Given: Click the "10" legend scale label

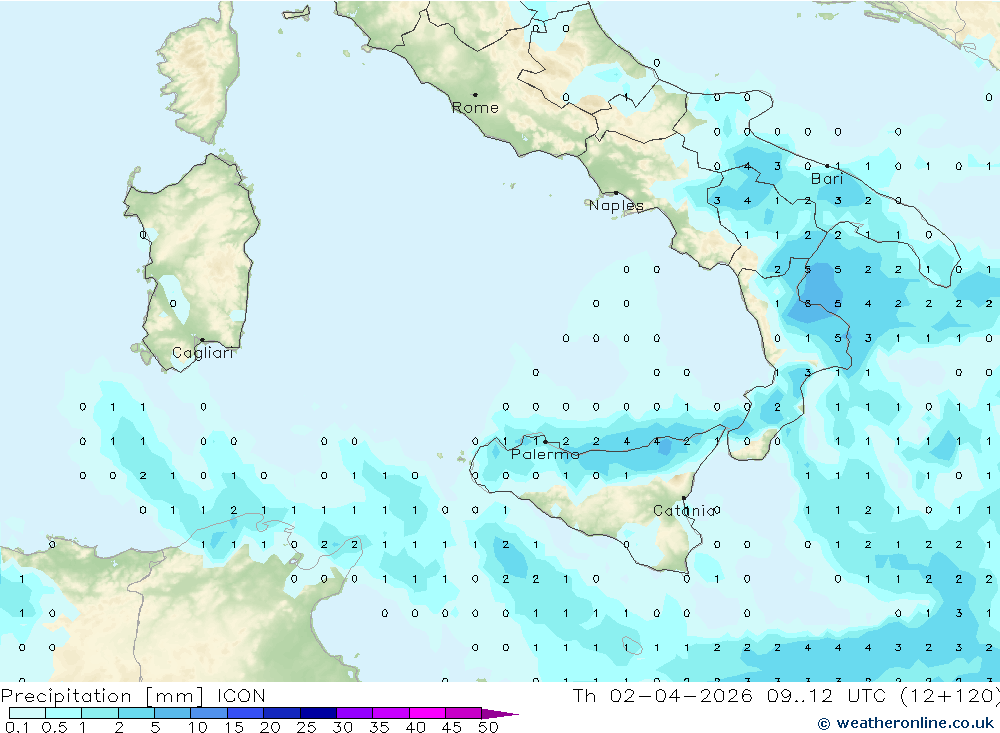Looking at the screenshot, I should [x=197, y=727].
